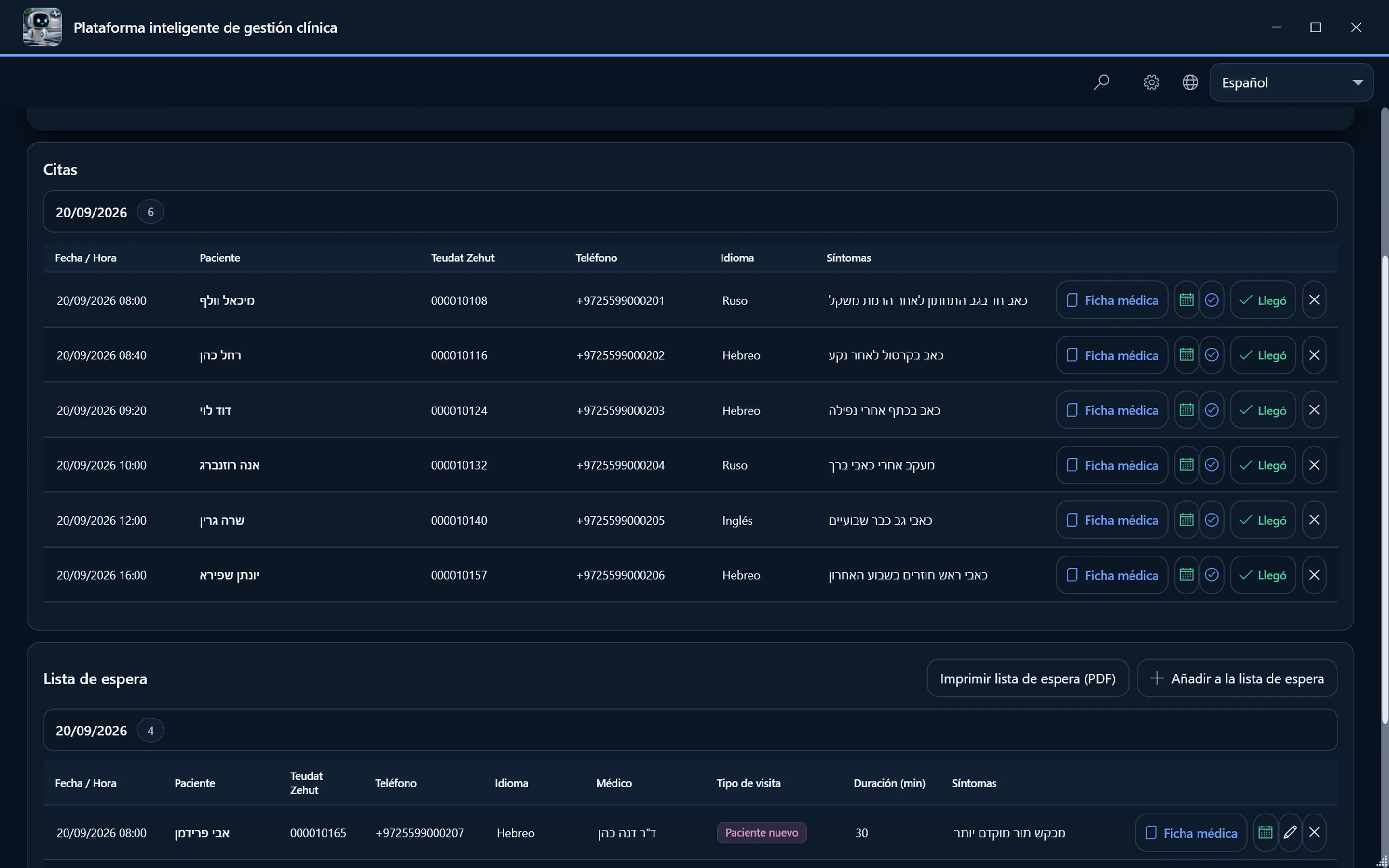
Task: Edit pencil icon in waiting list row
Action: [x=1290, y=832]
